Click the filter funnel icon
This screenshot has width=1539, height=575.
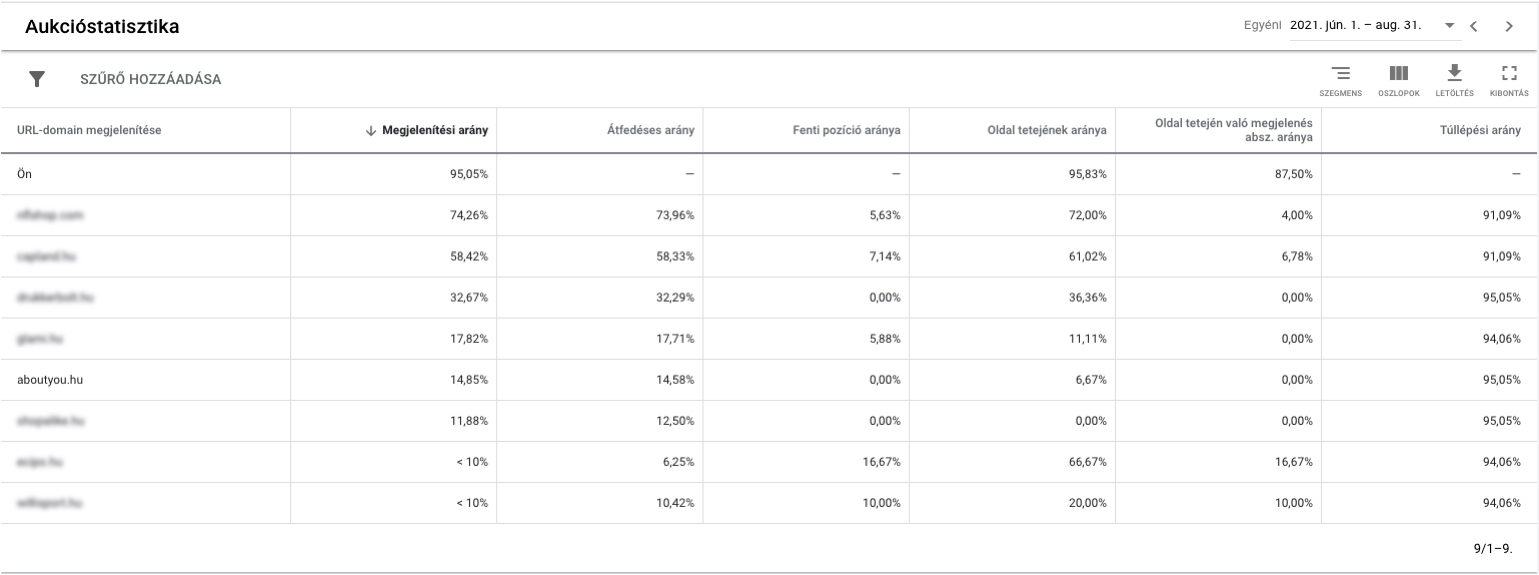point(37,79)
